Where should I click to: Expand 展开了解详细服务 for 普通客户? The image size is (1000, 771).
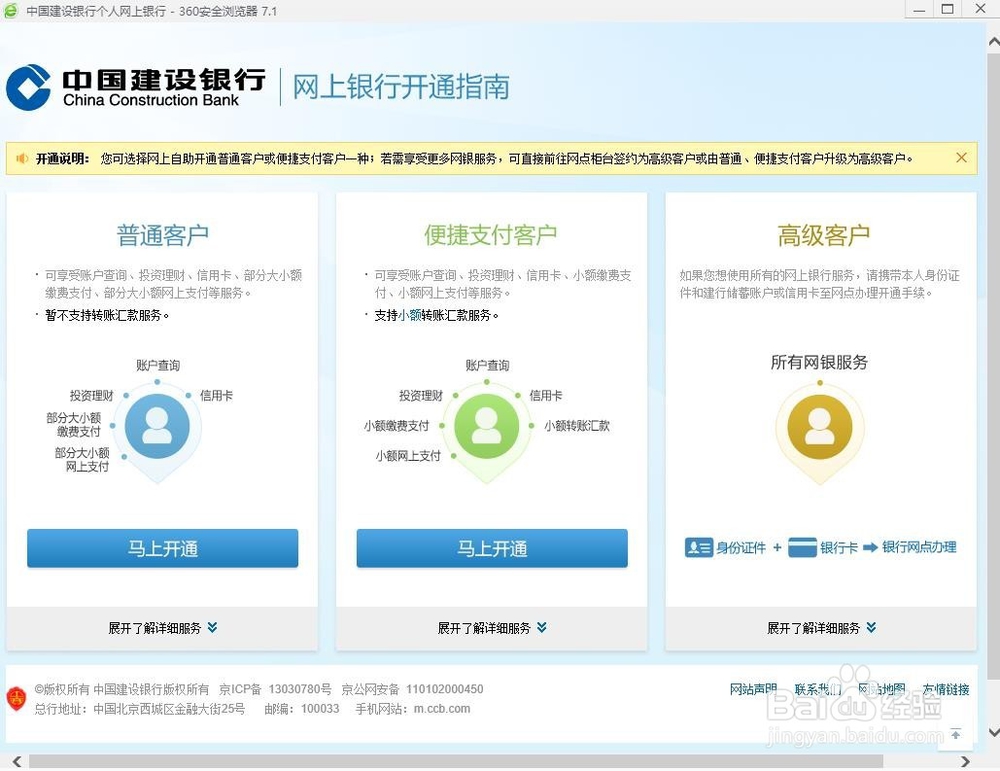click(163, 628)
